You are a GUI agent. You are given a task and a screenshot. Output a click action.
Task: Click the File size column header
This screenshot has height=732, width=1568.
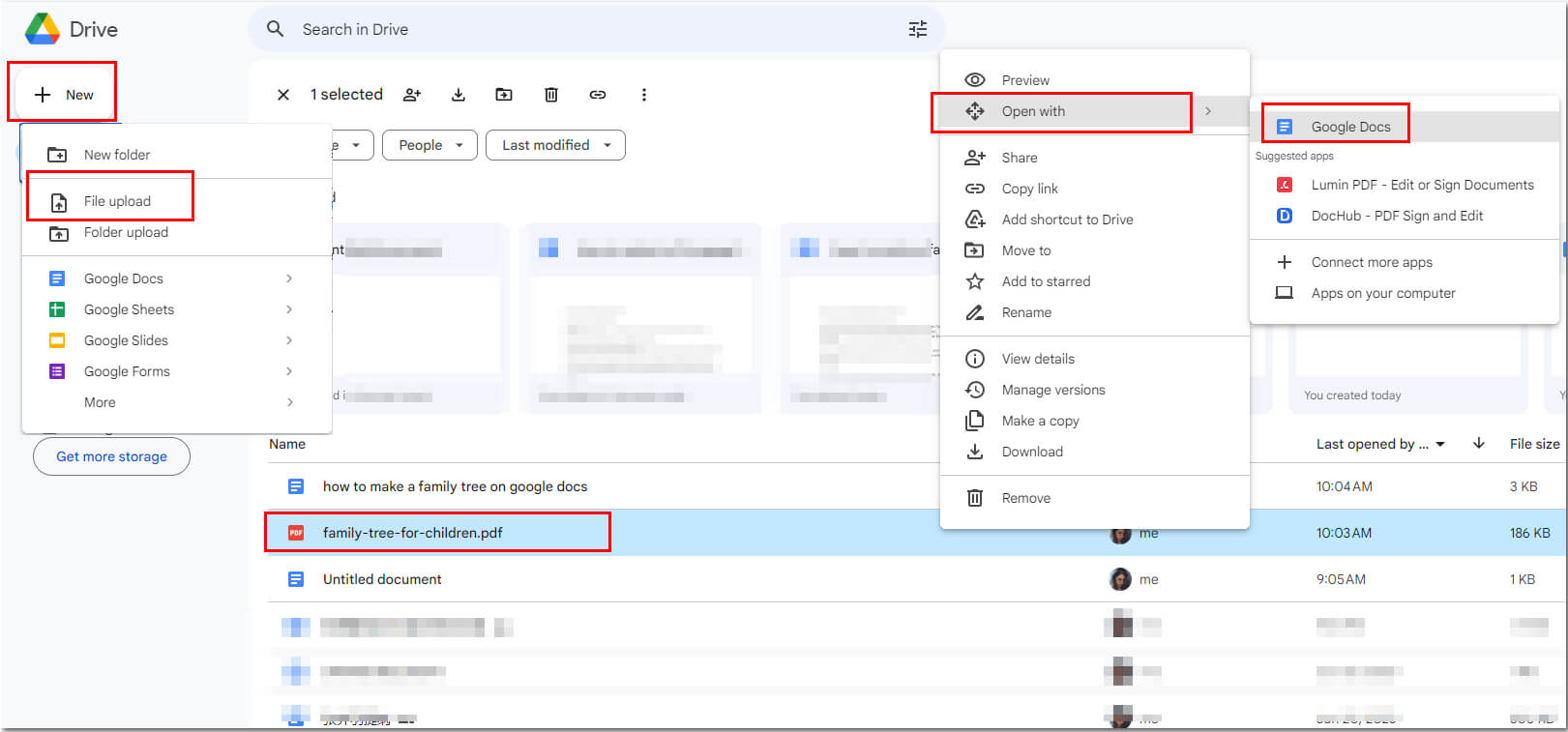pyautogui.click(x=1534, y=444)
